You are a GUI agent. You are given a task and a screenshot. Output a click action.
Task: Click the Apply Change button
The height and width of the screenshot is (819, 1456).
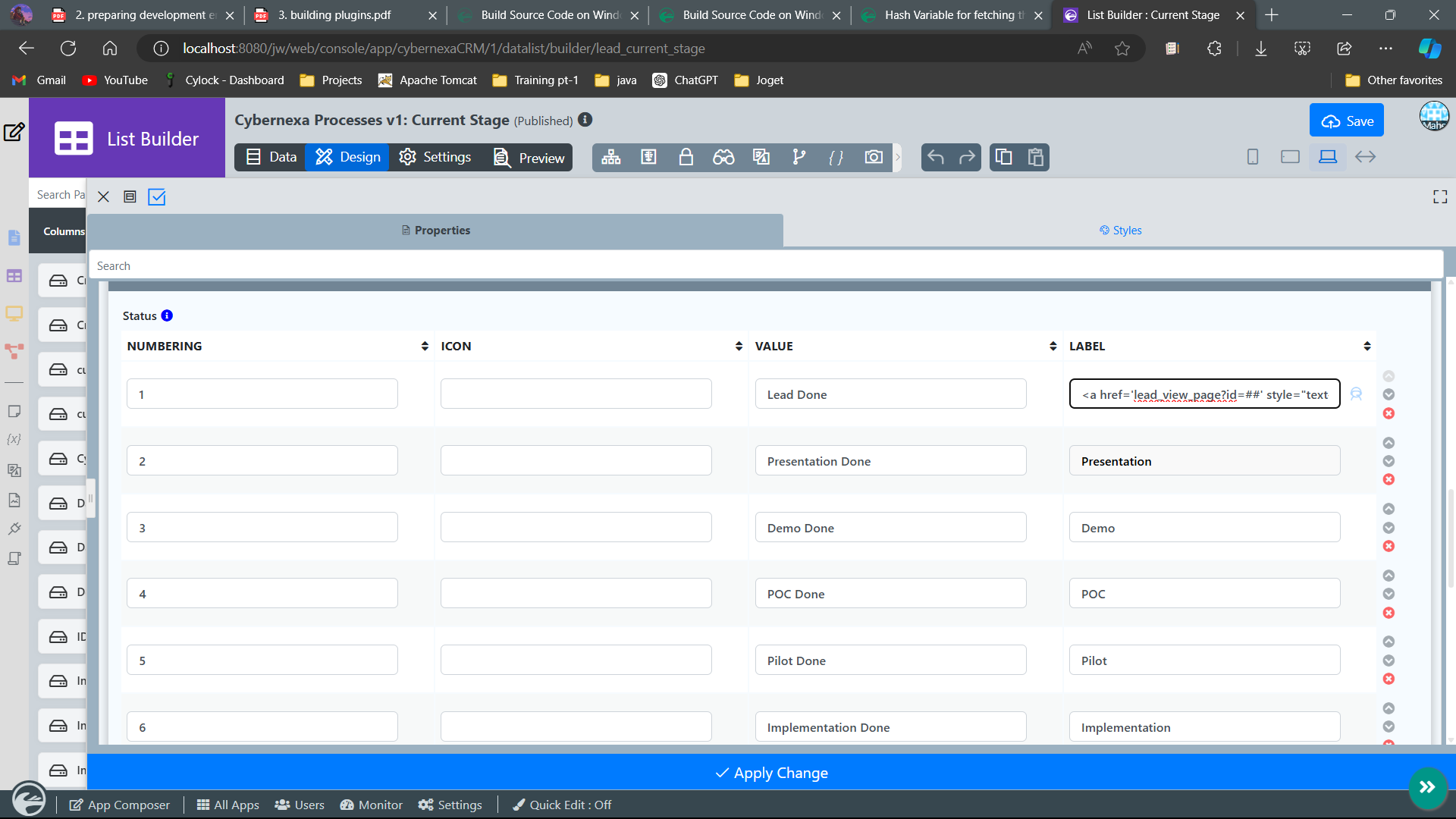772,773
